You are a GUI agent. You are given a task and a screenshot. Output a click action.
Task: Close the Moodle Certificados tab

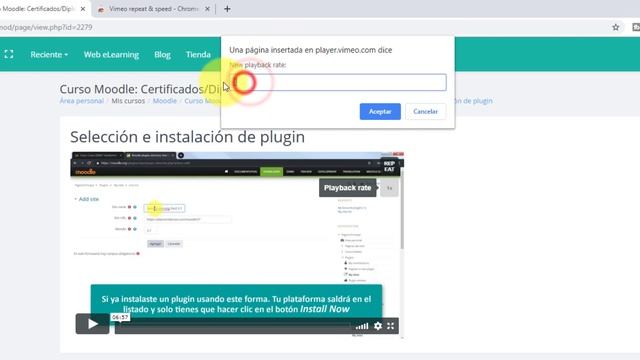click(x=83, y=9)
